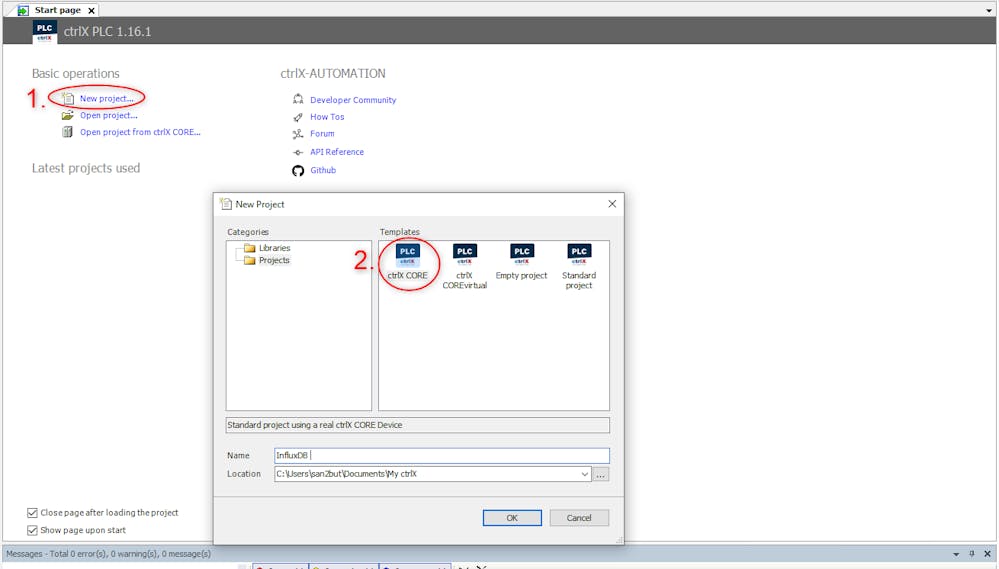Click the Open project folder icon

point(68,115)
